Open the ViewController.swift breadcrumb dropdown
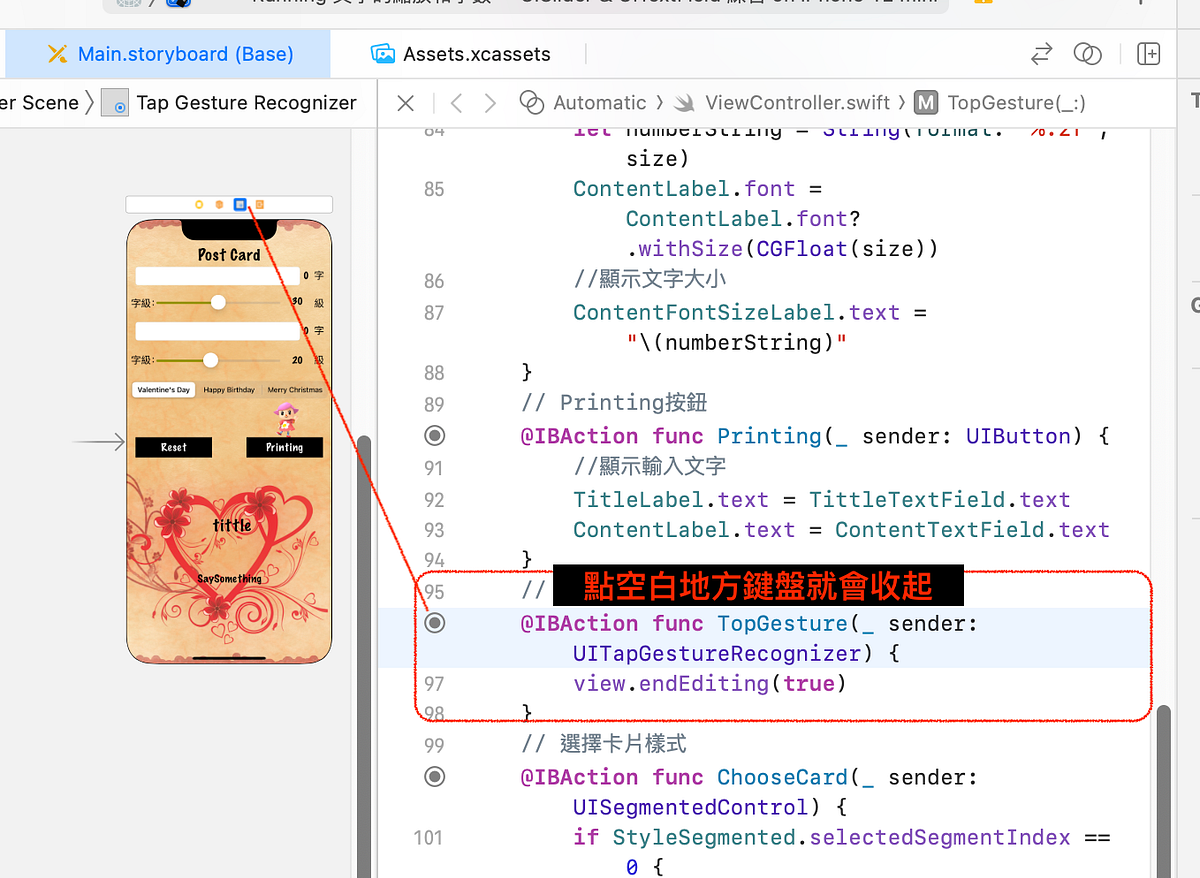 coord(797,102)
